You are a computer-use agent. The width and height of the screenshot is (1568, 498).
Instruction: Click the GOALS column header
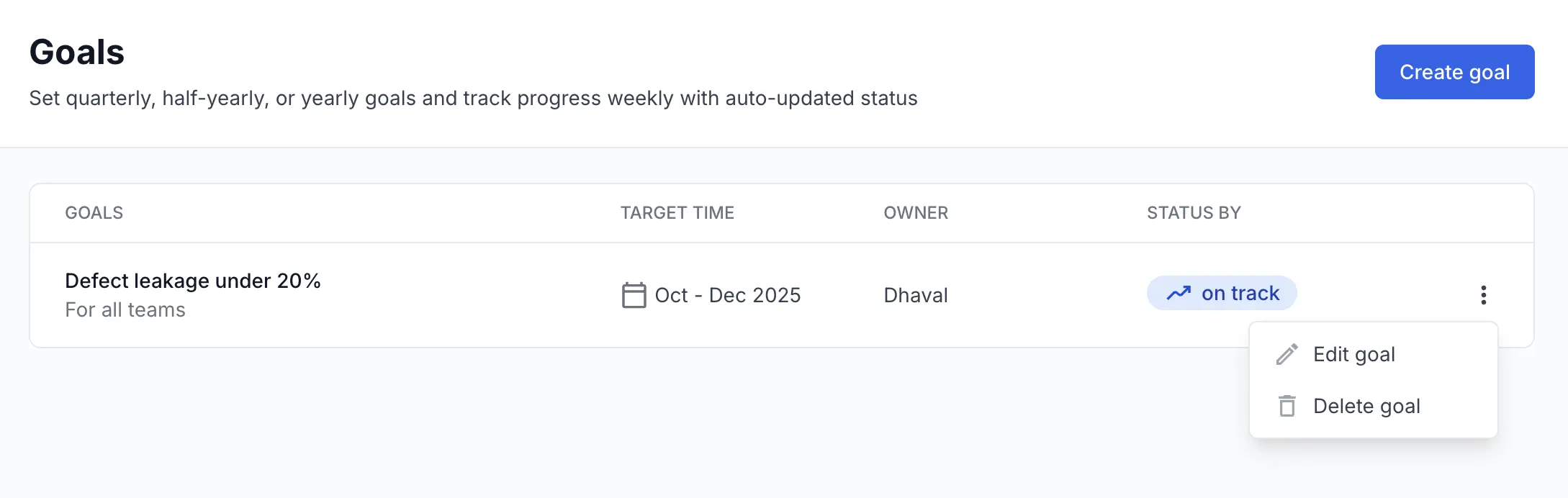tap(94, 213)
